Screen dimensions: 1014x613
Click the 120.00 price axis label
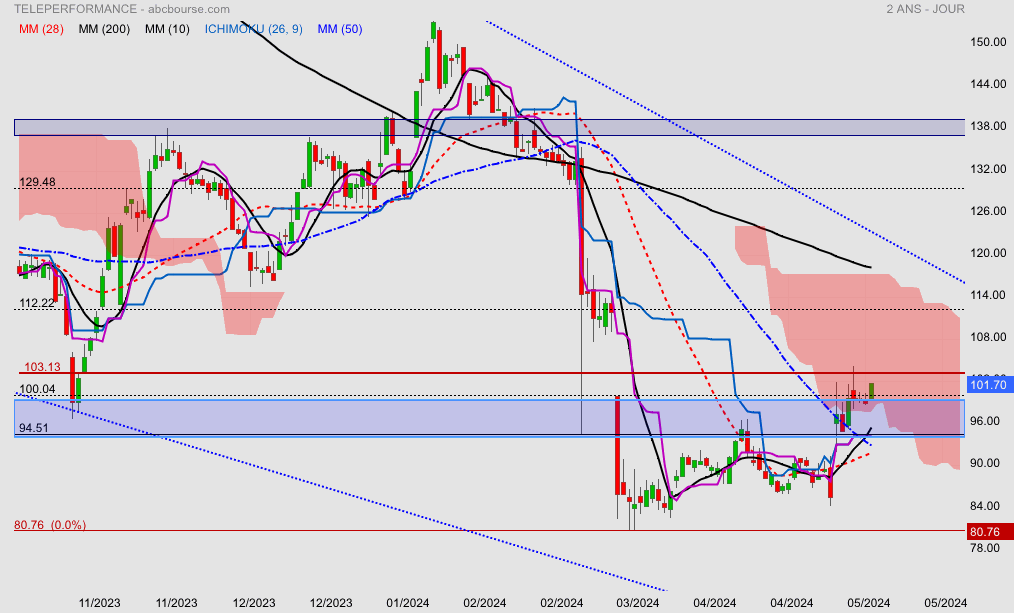[988, 253]
